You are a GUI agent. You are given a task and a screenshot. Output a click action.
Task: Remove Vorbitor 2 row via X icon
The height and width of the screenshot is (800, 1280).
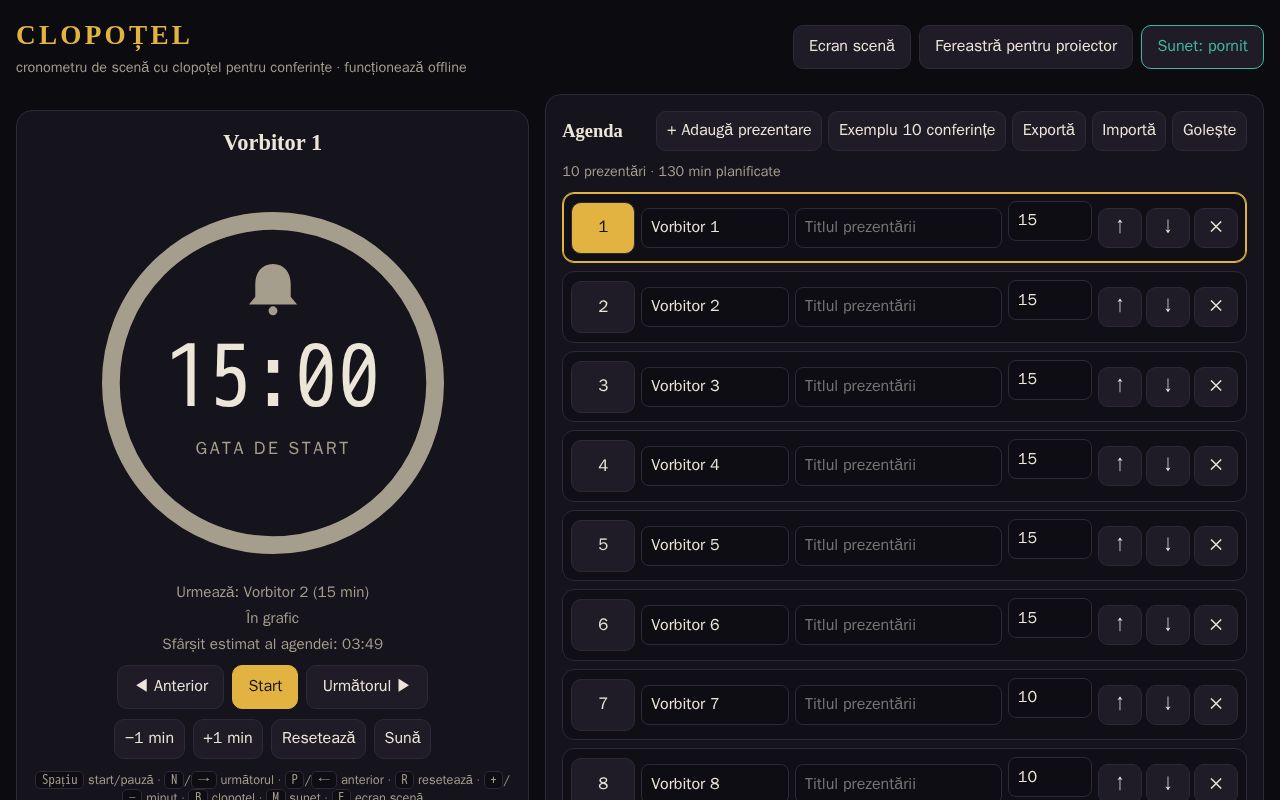(1216, 306)
